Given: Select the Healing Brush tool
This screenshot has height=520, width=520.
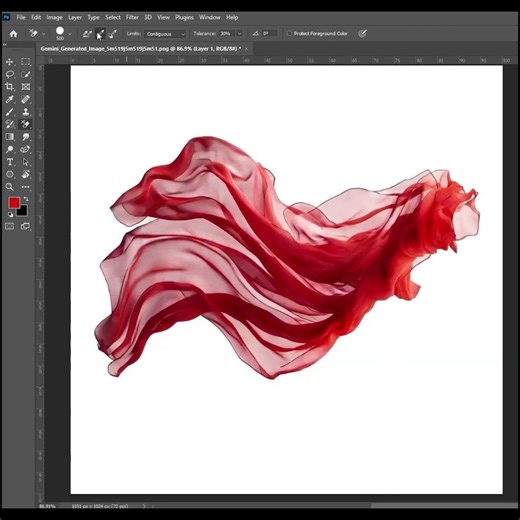Looking at the screenshot, I should [25, 99].
